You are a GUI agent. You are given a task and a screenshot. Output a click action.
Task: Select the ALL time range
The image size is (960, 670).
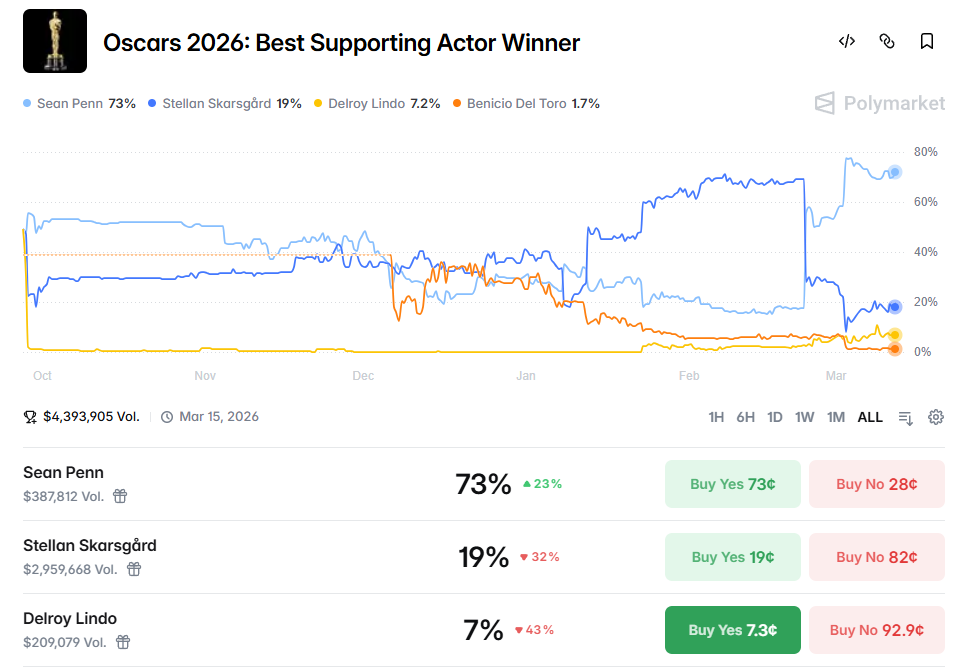(x=870, y=417)
